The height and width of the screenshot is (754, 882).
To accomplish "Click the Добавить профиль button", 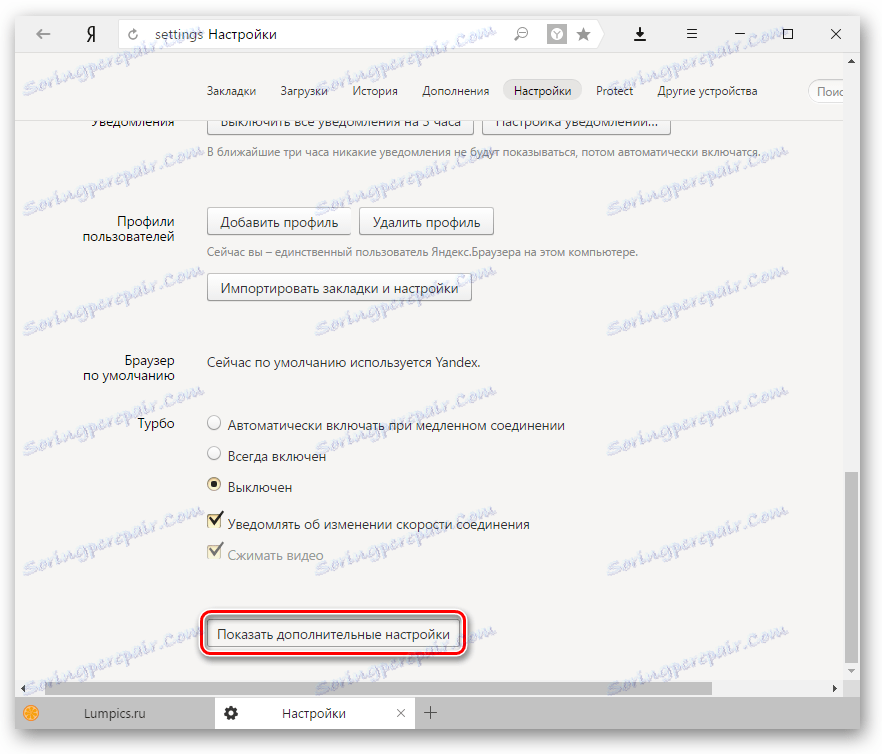I will click(279, 222).
